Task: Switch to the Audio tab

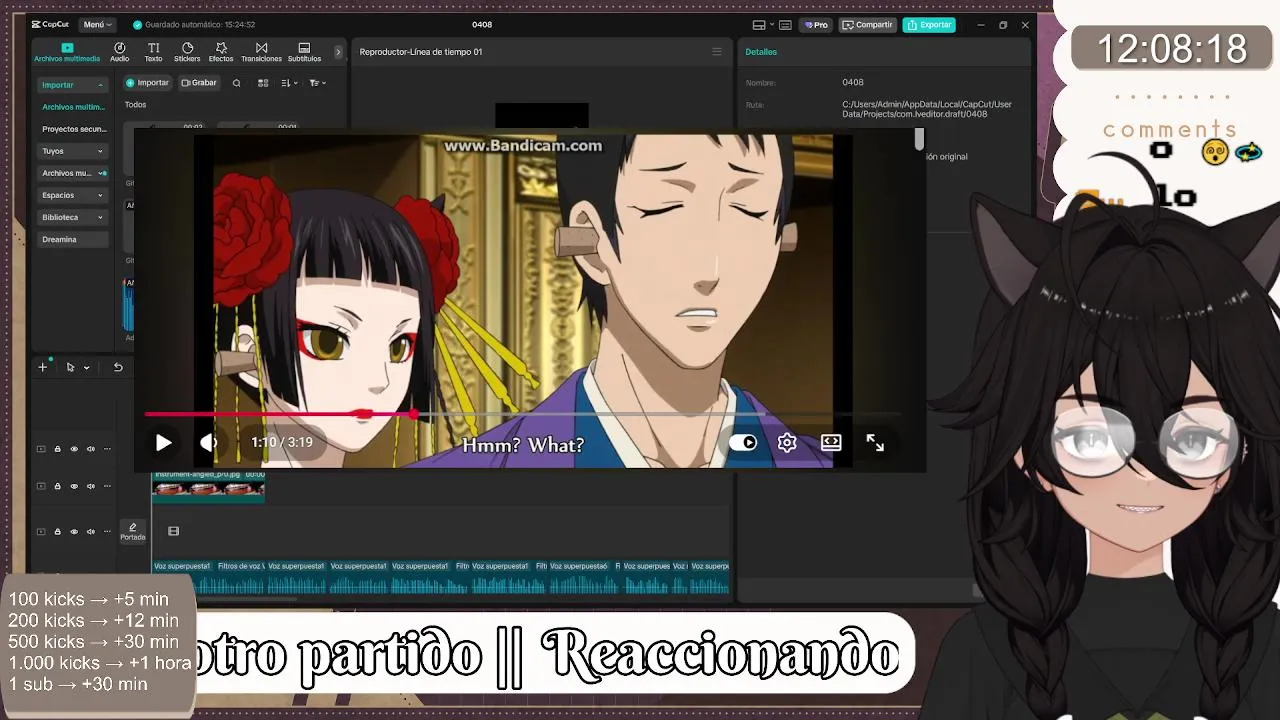Action: click(x=120, y=53)
